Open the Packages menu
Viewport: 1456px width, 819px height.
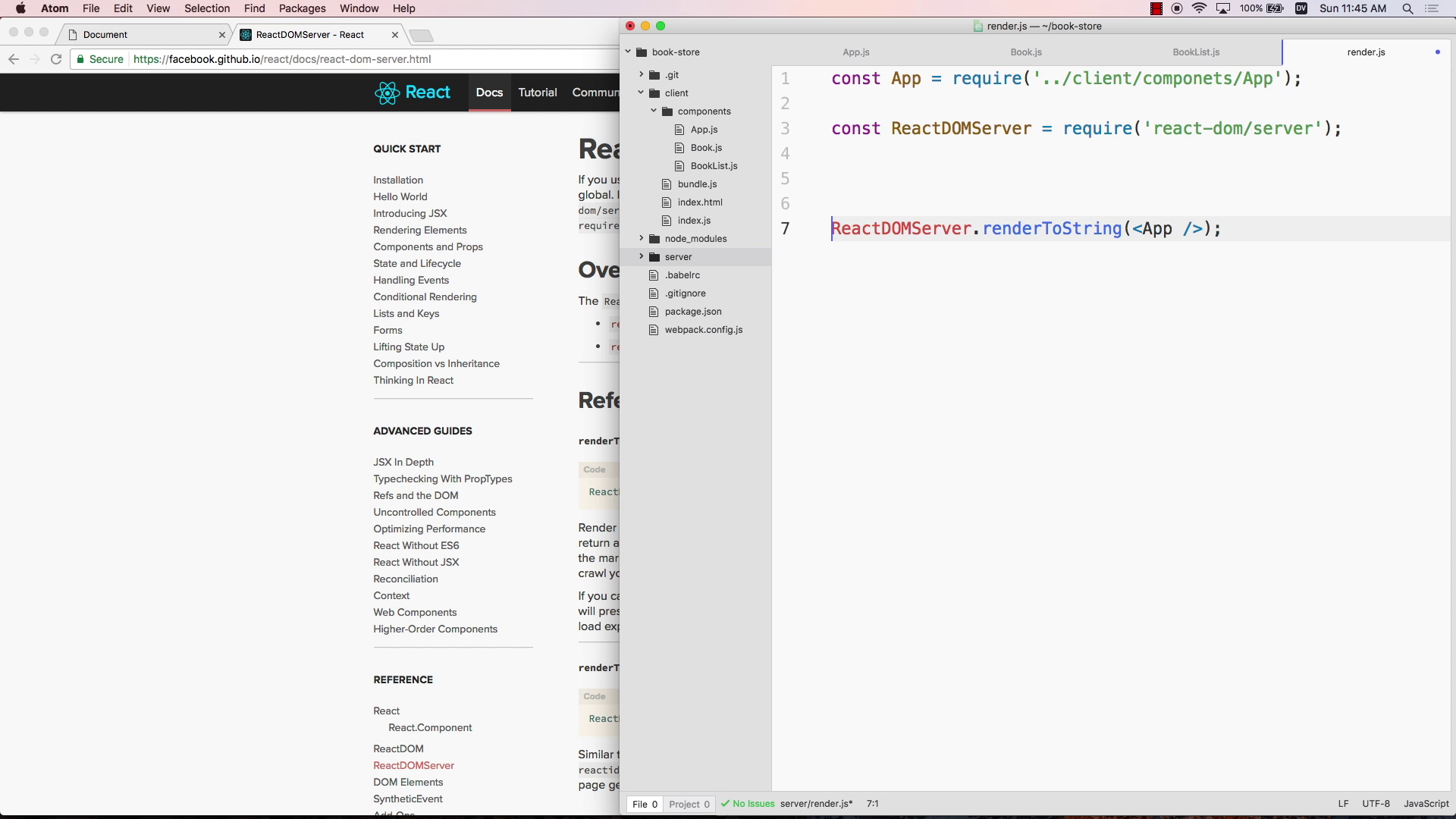coord(302,8)
